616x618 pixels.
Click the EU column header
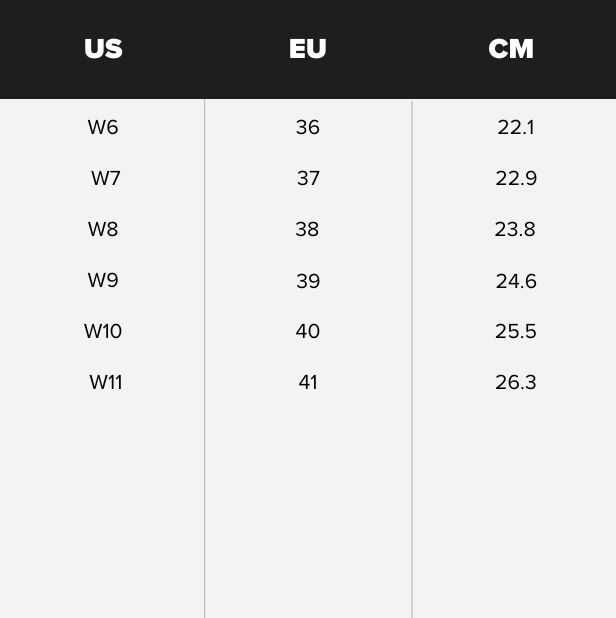point(308,49)
